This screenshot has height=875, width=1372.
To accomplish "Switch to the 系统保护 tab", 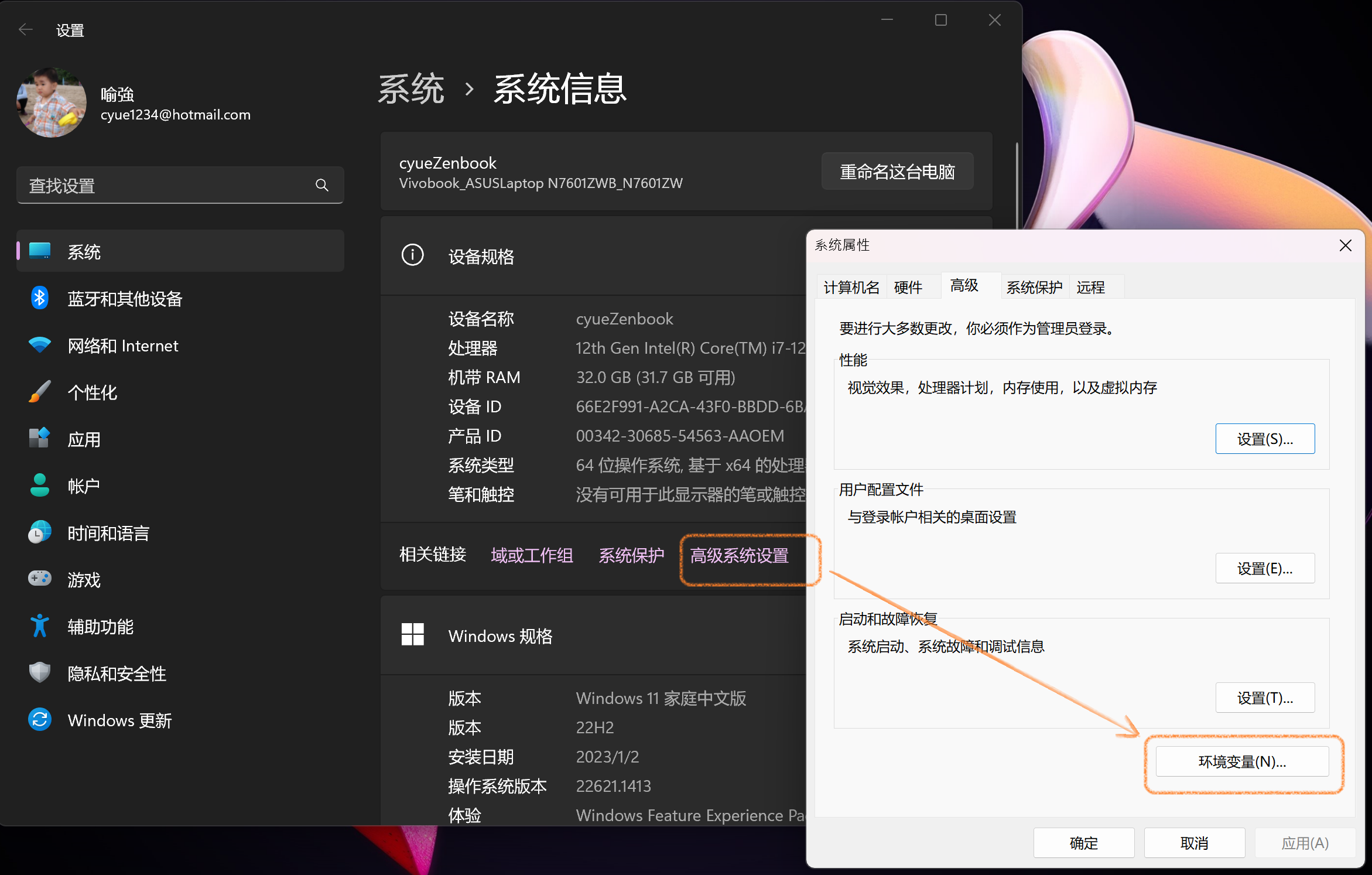I will click(x=1034, y=287).
